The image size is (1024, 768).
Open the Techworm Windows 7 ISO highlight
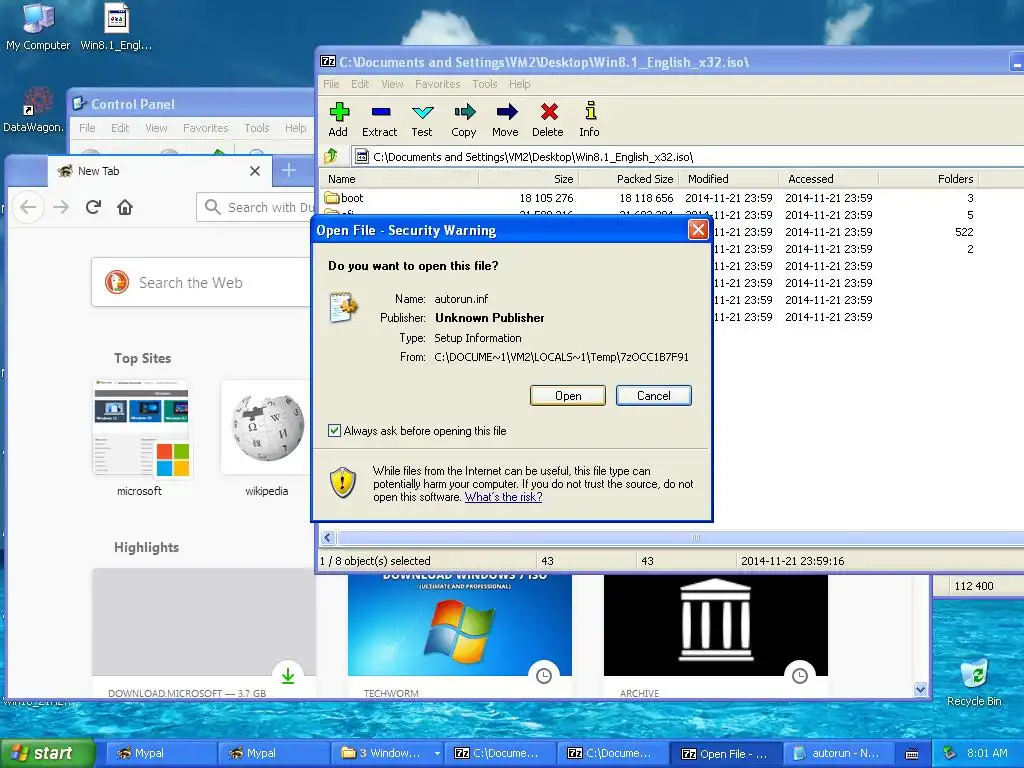point(460,625)
